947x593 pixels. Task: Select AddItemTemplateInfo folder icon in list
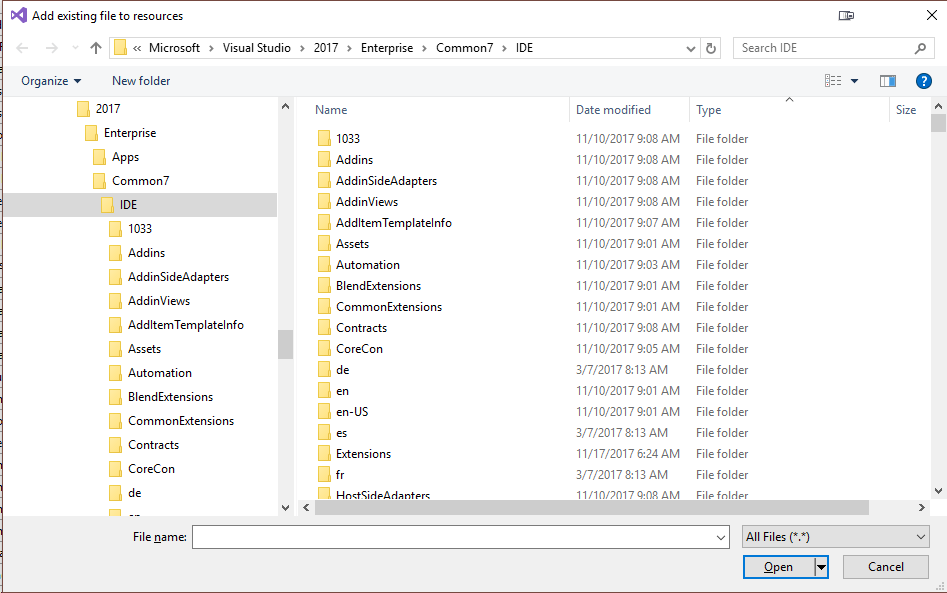click(324, 223)
